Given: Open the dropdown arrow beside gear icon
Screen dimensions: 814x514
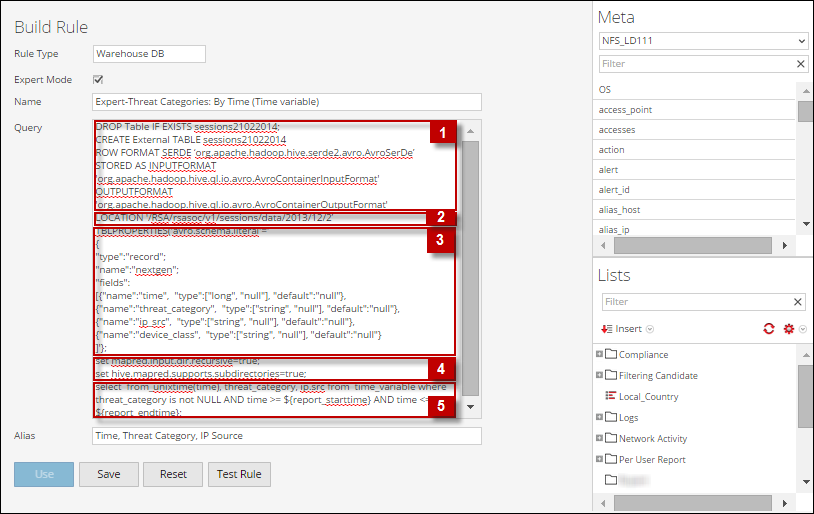Looking at the screenshot, I should point(803,329).
